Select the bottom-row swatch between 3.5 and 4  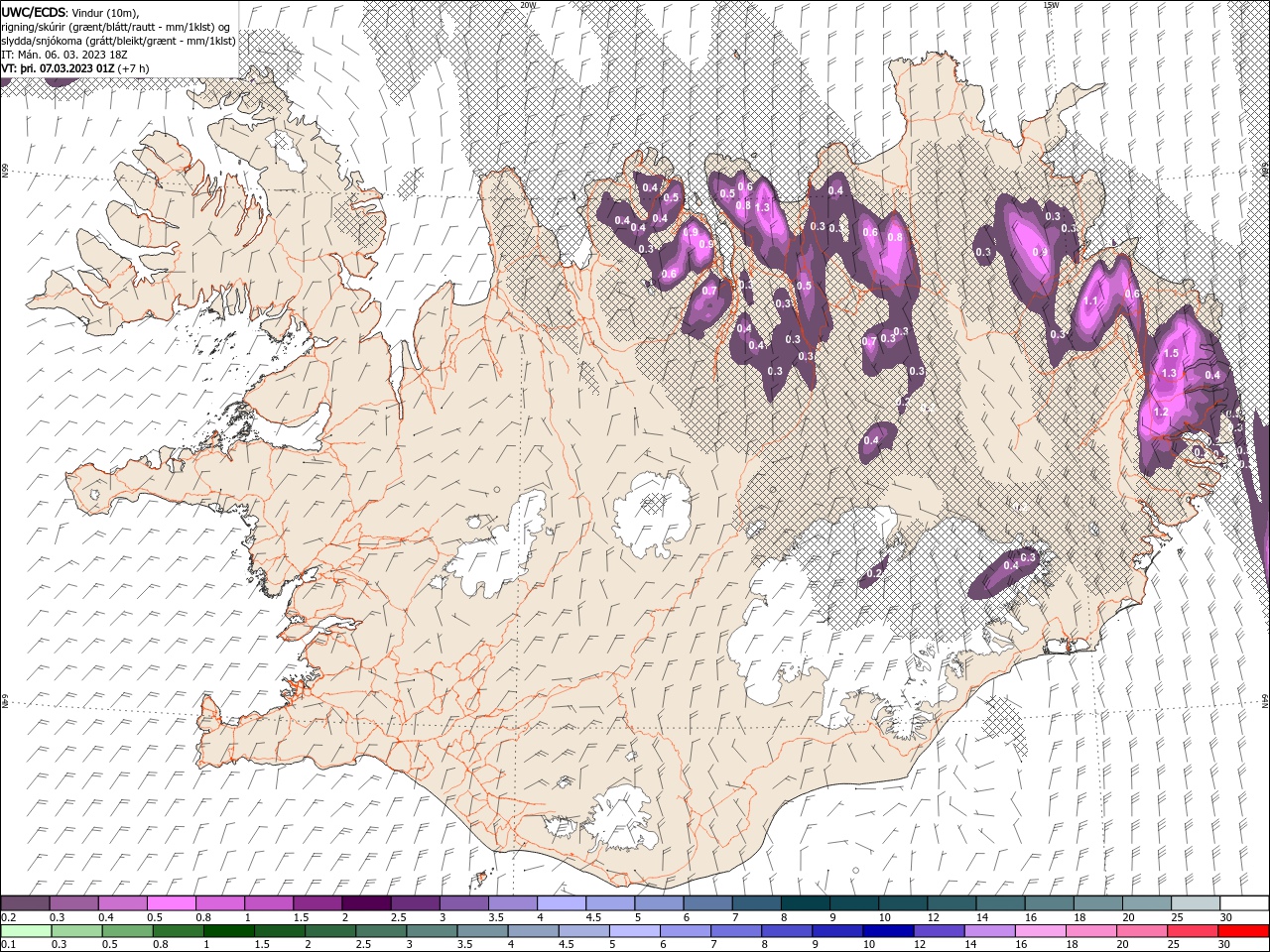click(x=482, y=931)
